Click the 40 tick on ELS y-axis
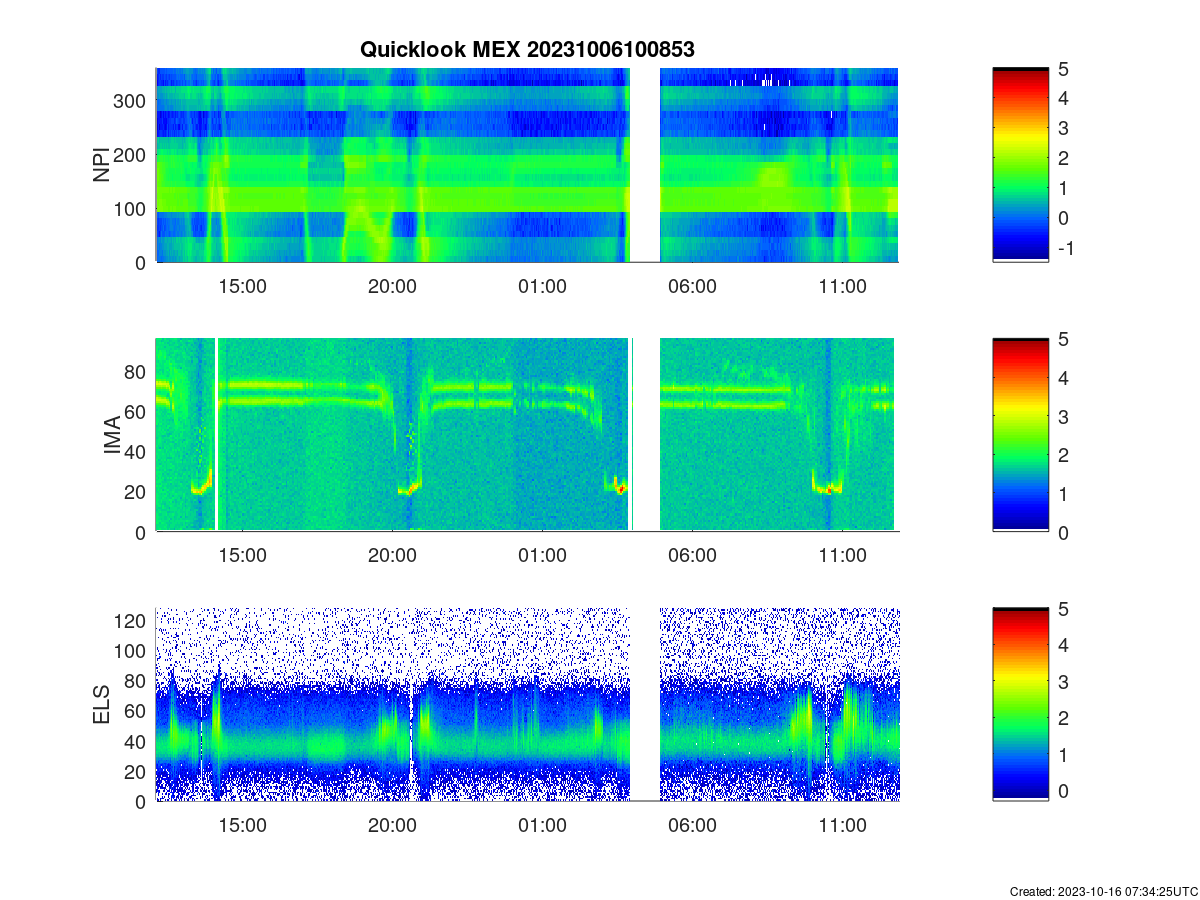Screen dimensions: 1200x900 [136, 741]
